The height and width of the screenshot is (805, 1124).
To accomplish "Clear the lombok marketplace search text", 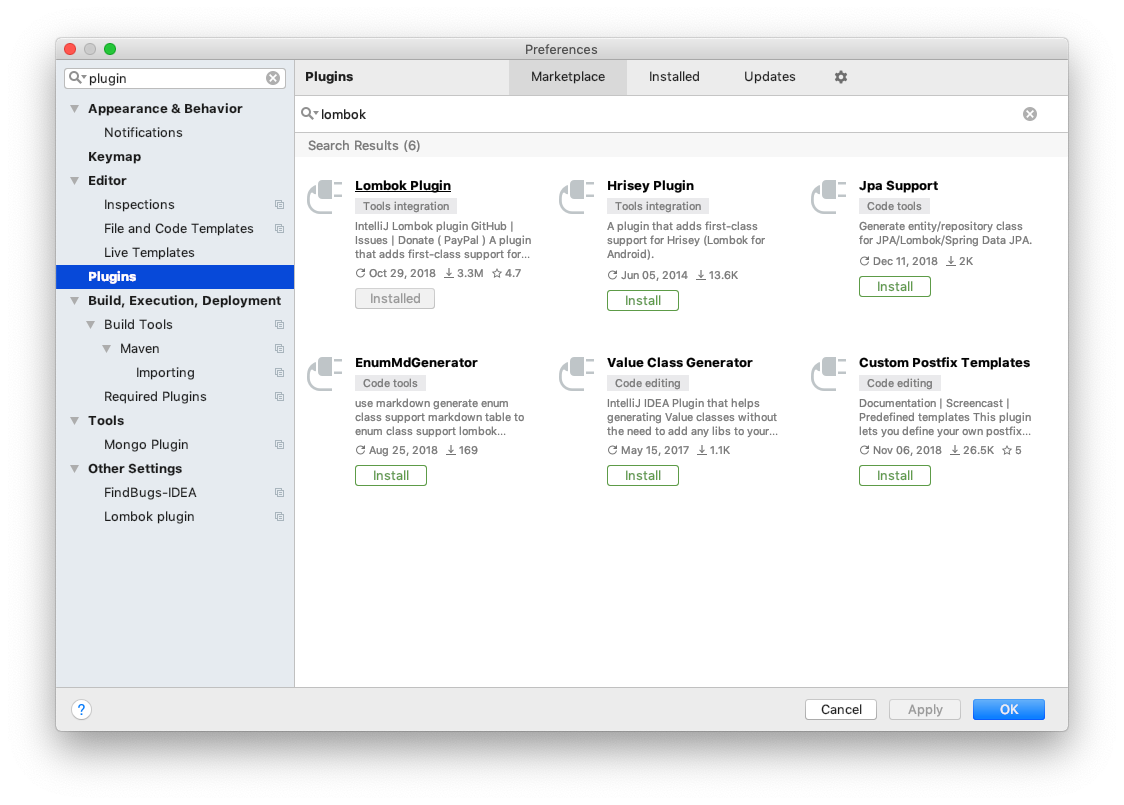I will pyautogui.click(x=1029, y=114).
